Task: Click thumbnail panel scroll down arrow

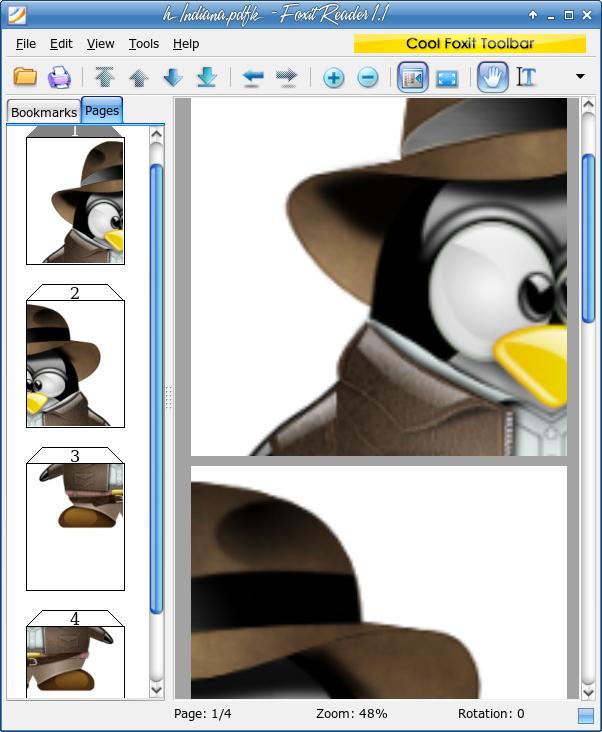Action: coord(156,689)
